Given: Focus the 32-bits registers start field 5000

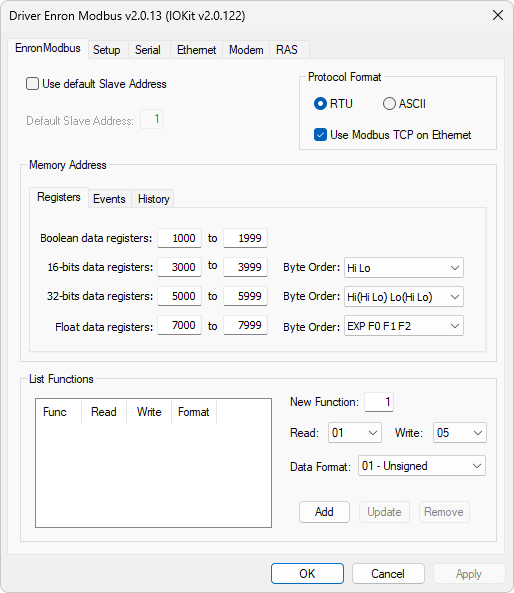Looking at the screenshot, I should coord(180,296).
